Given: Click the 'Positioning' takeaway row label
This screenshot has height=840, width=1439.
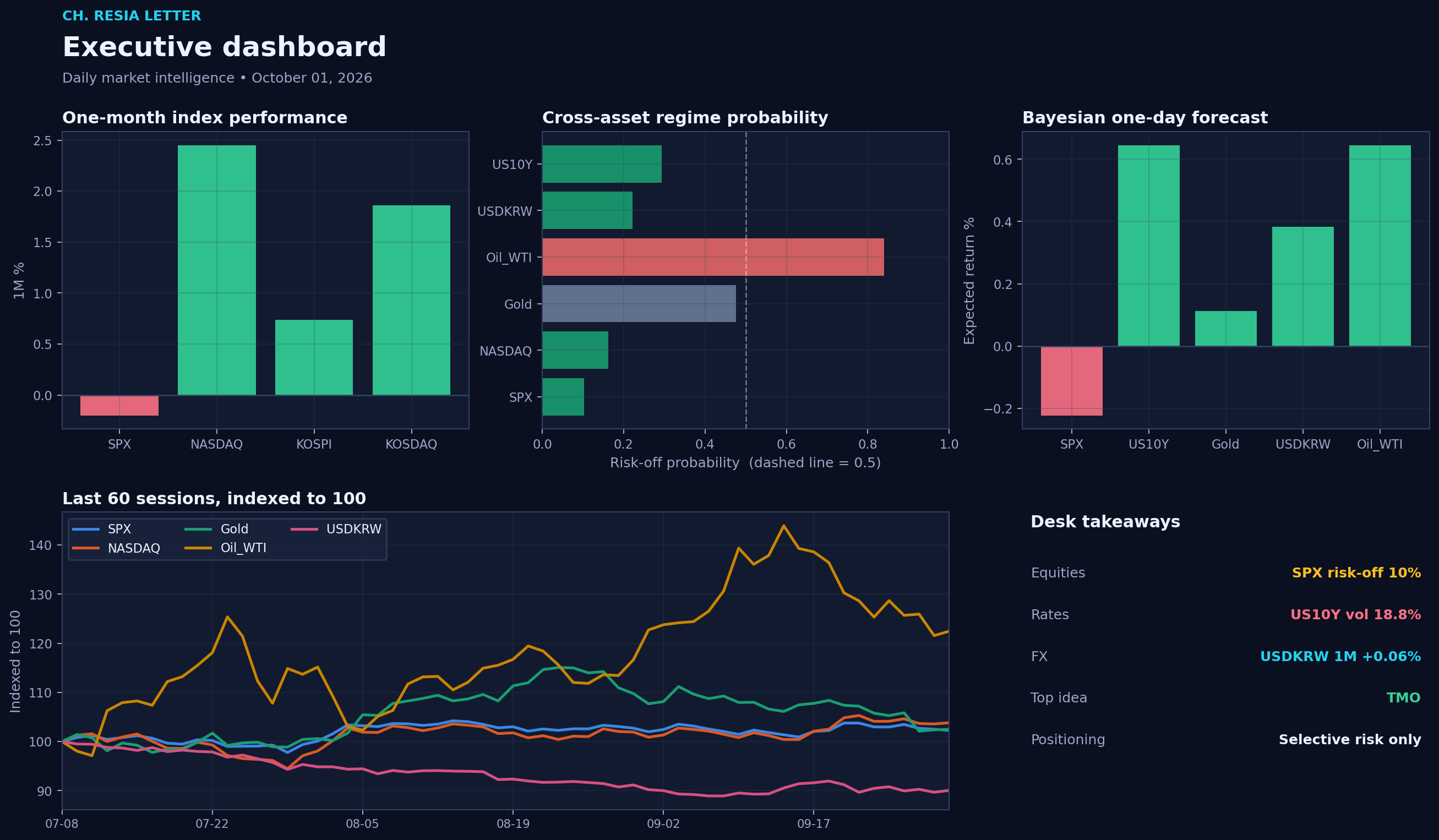Looking at the screenshot, I should (1068, 739).
